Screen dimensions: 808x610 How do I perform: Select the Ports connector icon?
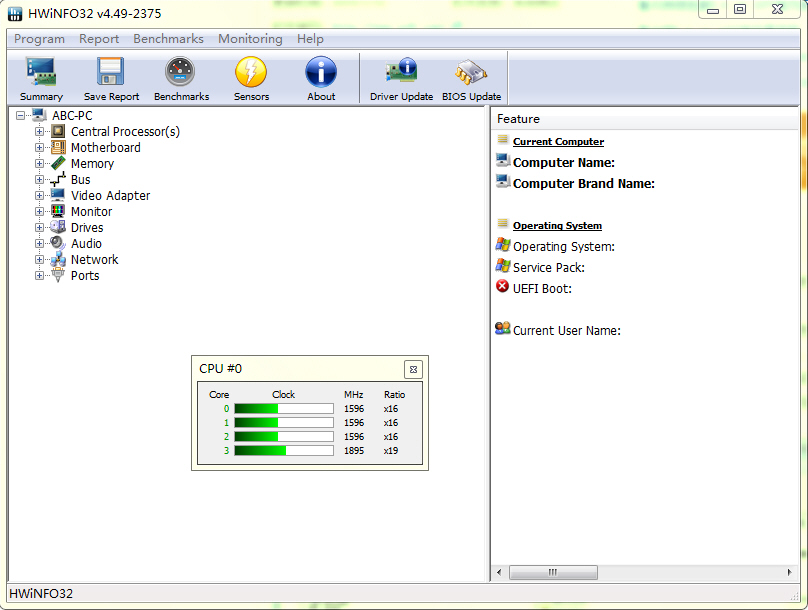point(58,275)
